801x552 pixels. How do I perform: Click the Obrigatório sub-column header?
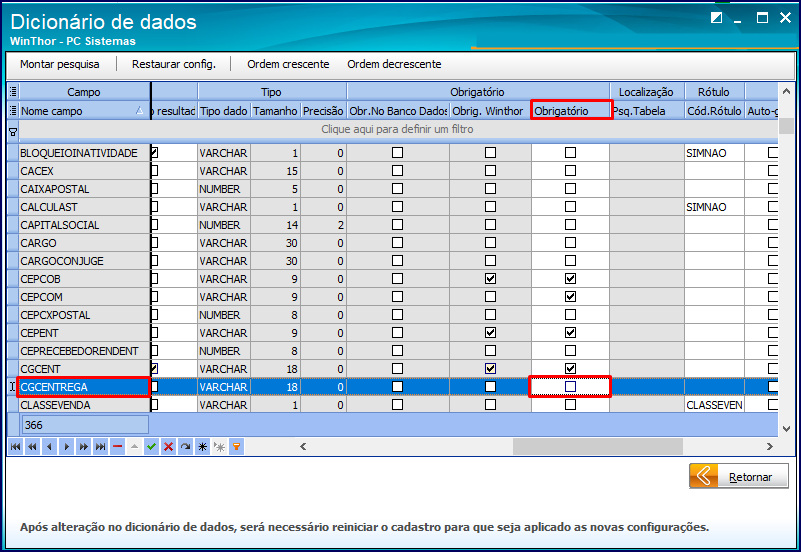(571, 111)
